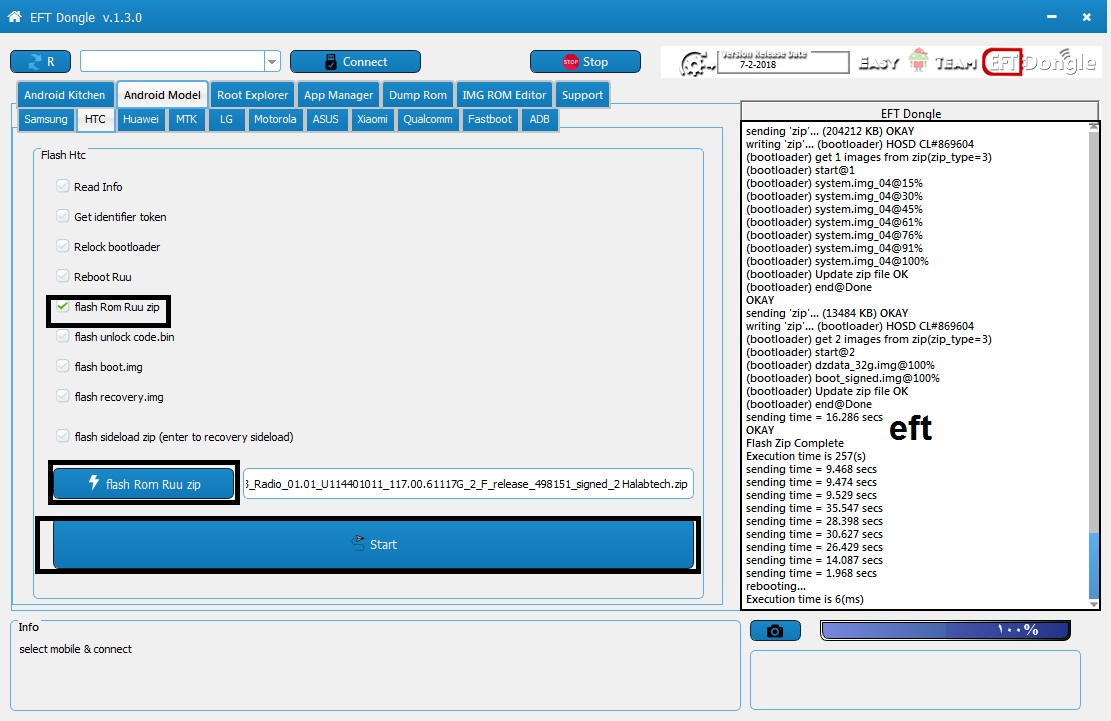Click the flash Rom Ruu zip browse button
Image resolution: width=1111 pixels, height=721 pixels.
(144, 484)
